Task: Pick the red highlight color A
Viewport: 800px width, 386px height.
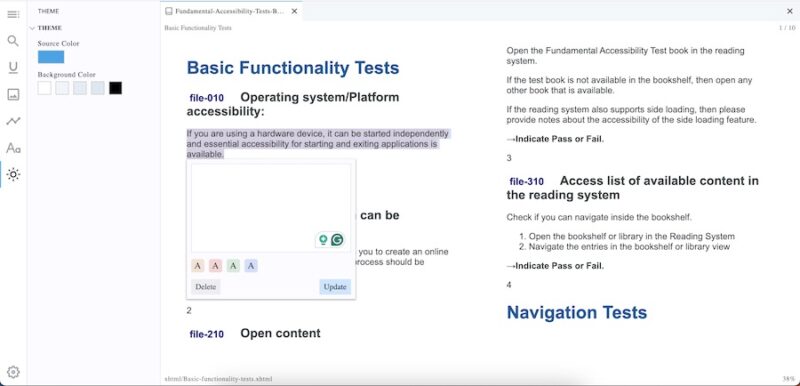Action: pyautogui.click(x=216, y=266)
